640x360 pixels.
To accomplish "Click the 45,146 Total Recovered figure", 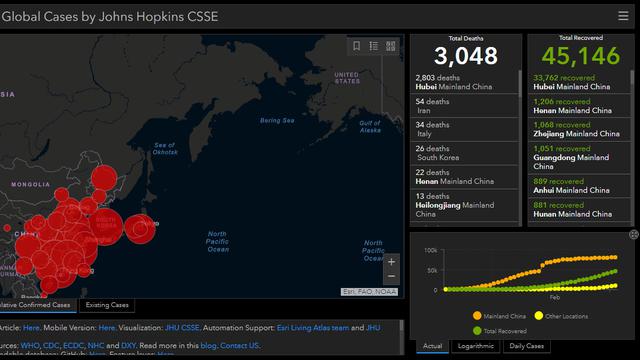I will (580, 56).
